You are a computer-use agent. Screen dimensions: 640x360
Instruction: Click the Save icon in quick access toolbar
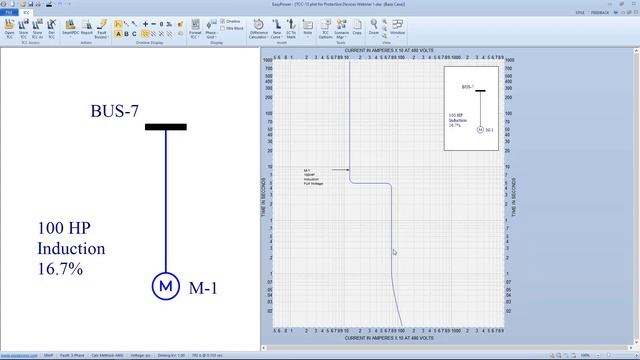[30, 4]
